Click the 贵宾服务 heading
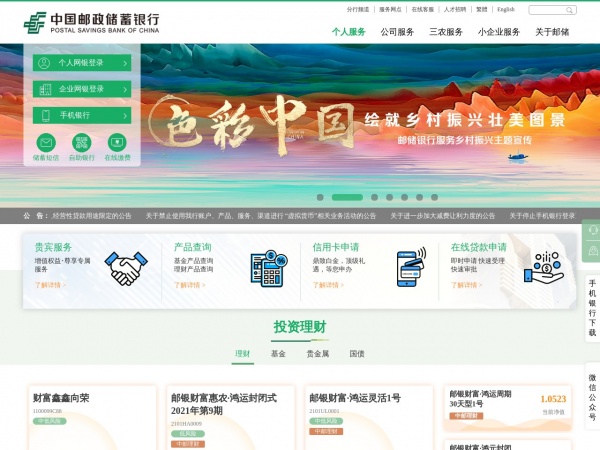The width and height of the screenshot is (600, 450). [x=53, y=247]
